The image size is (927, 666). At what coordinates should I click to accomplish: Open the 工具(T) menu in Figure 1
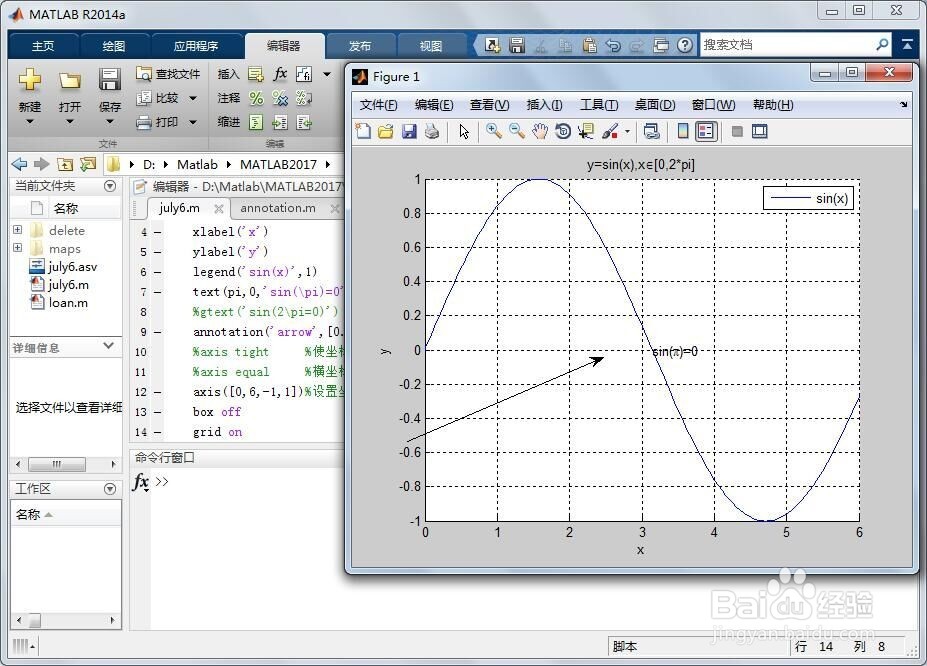[599, 105]
